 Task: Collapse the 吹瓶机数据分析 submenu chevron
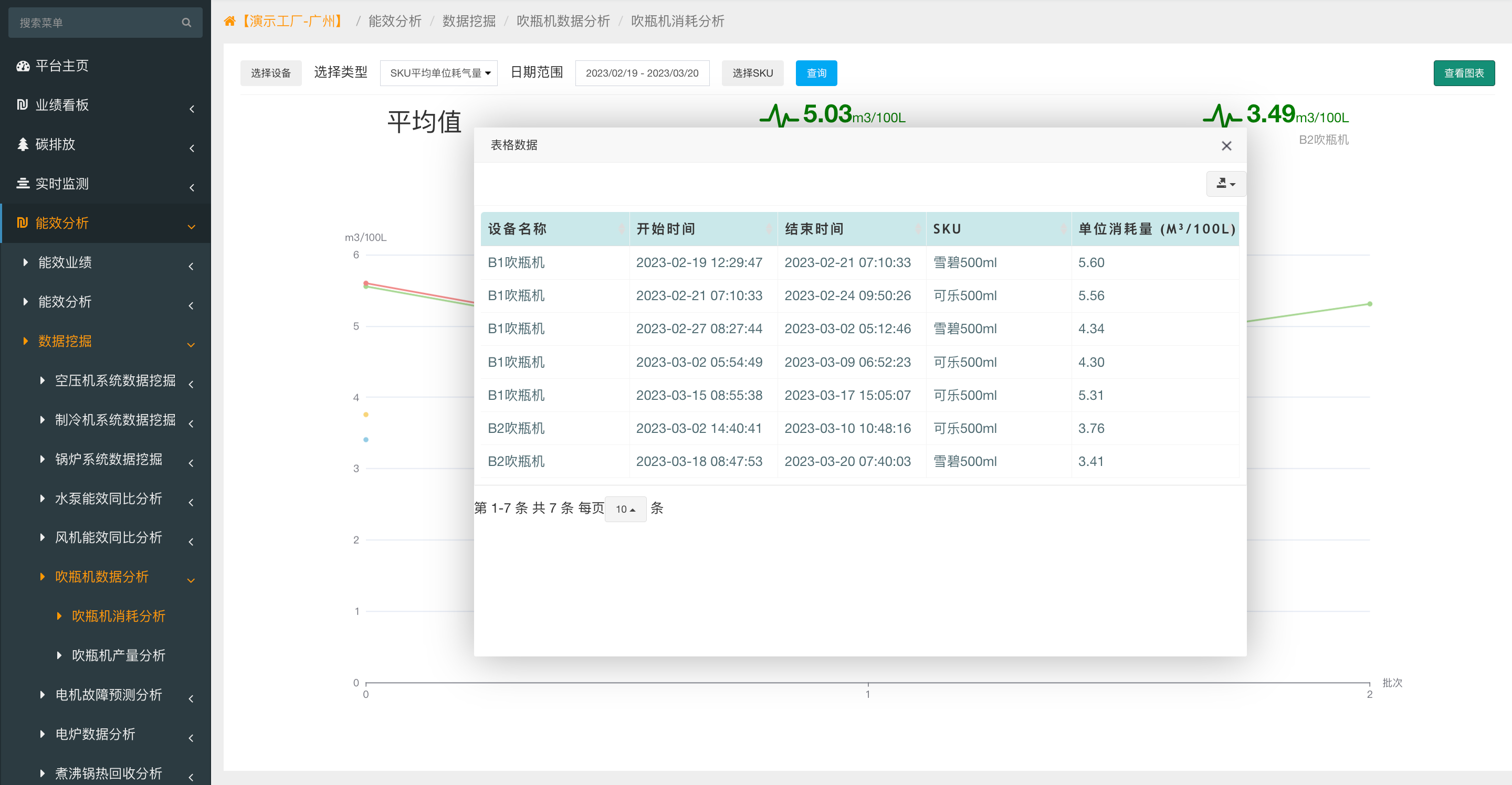pos(191,580)
